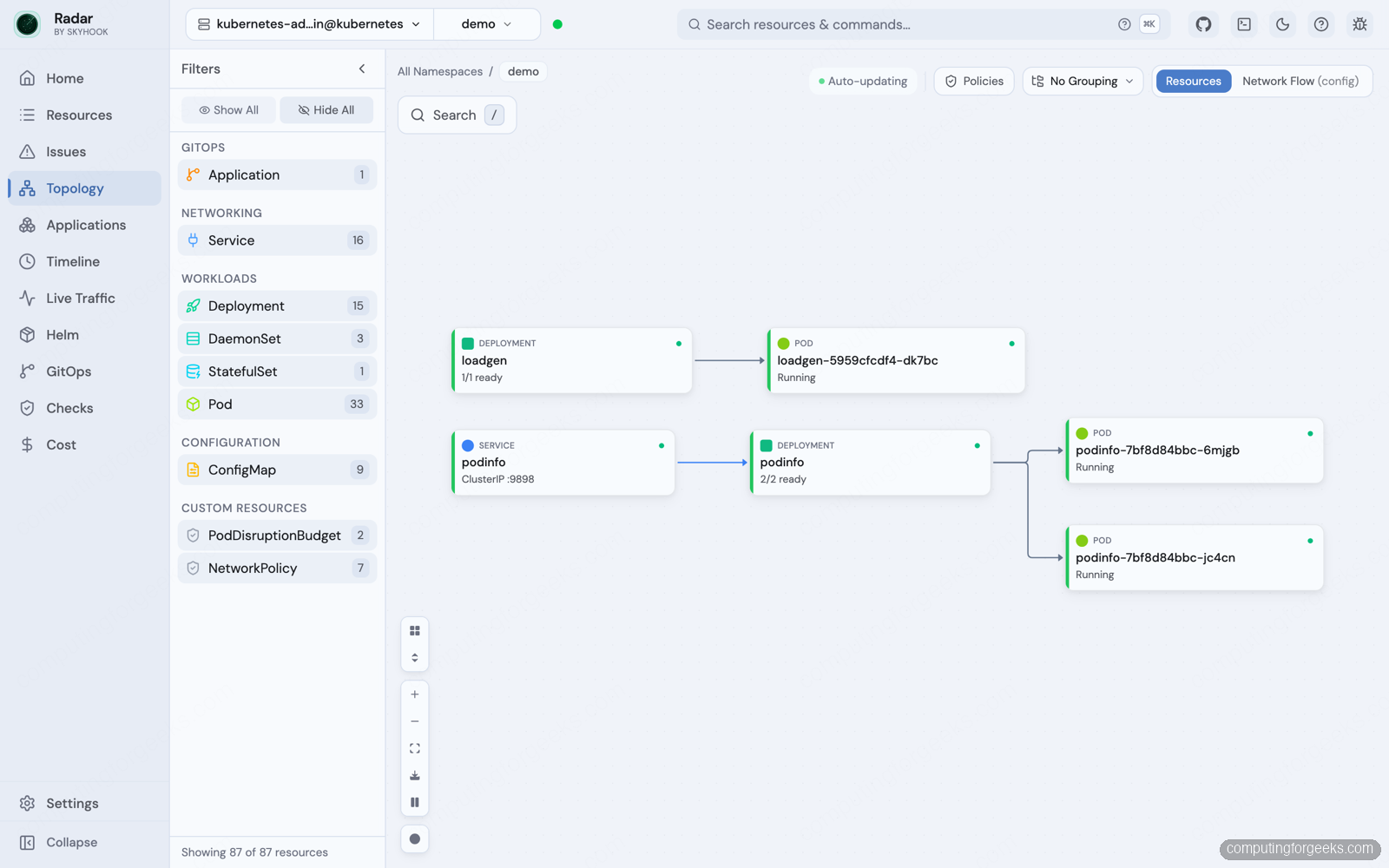
Task: Select the Resources view tab
Action: click(x=1193, y=81)
